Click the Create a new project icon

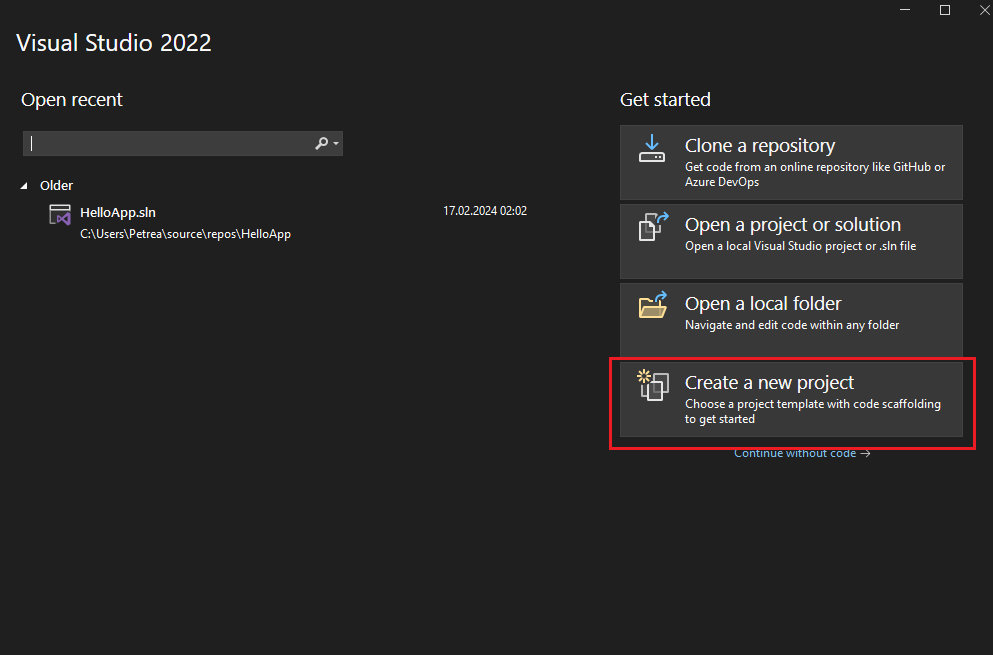pyautogui.click(x=653, y=385)
